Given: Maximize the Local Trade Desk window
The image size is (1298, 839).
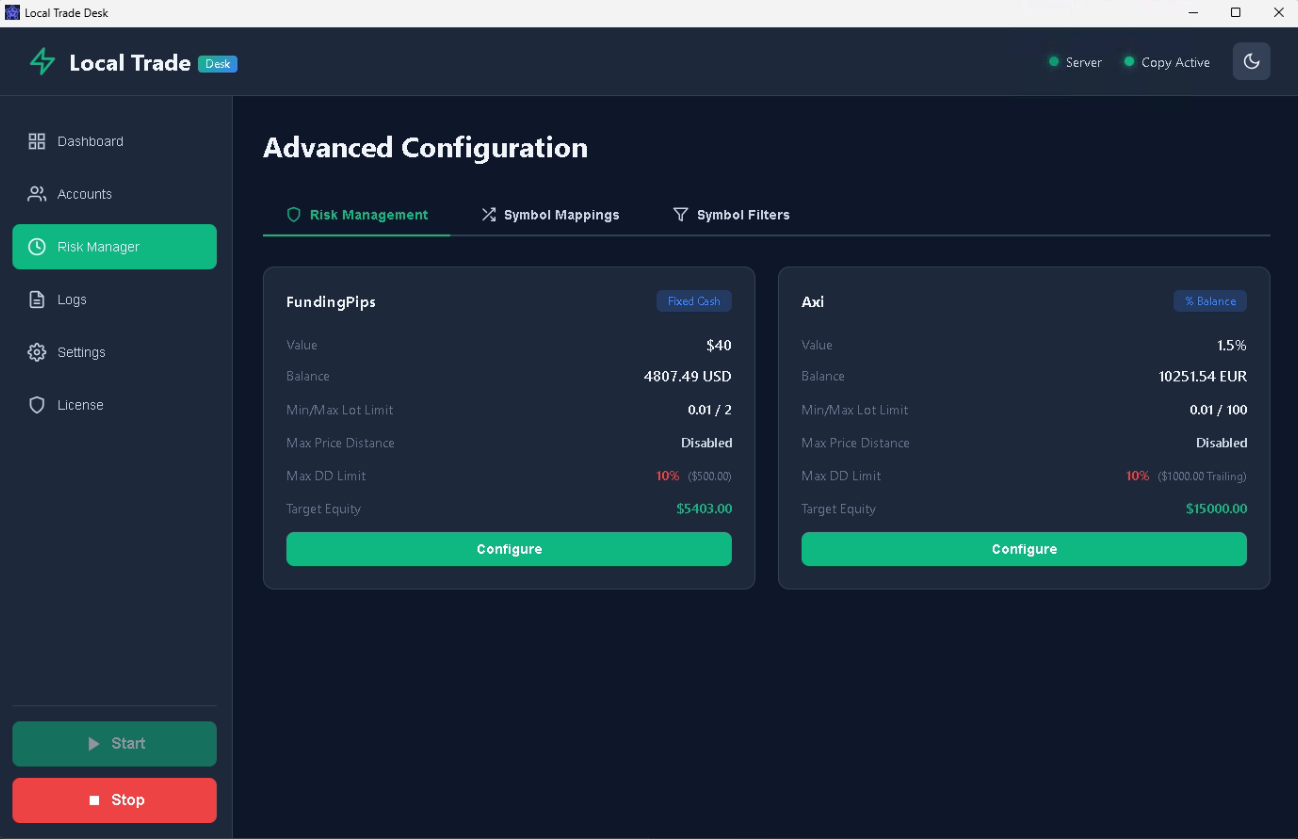Looking at the screenshot, I should coord(1236,12).
